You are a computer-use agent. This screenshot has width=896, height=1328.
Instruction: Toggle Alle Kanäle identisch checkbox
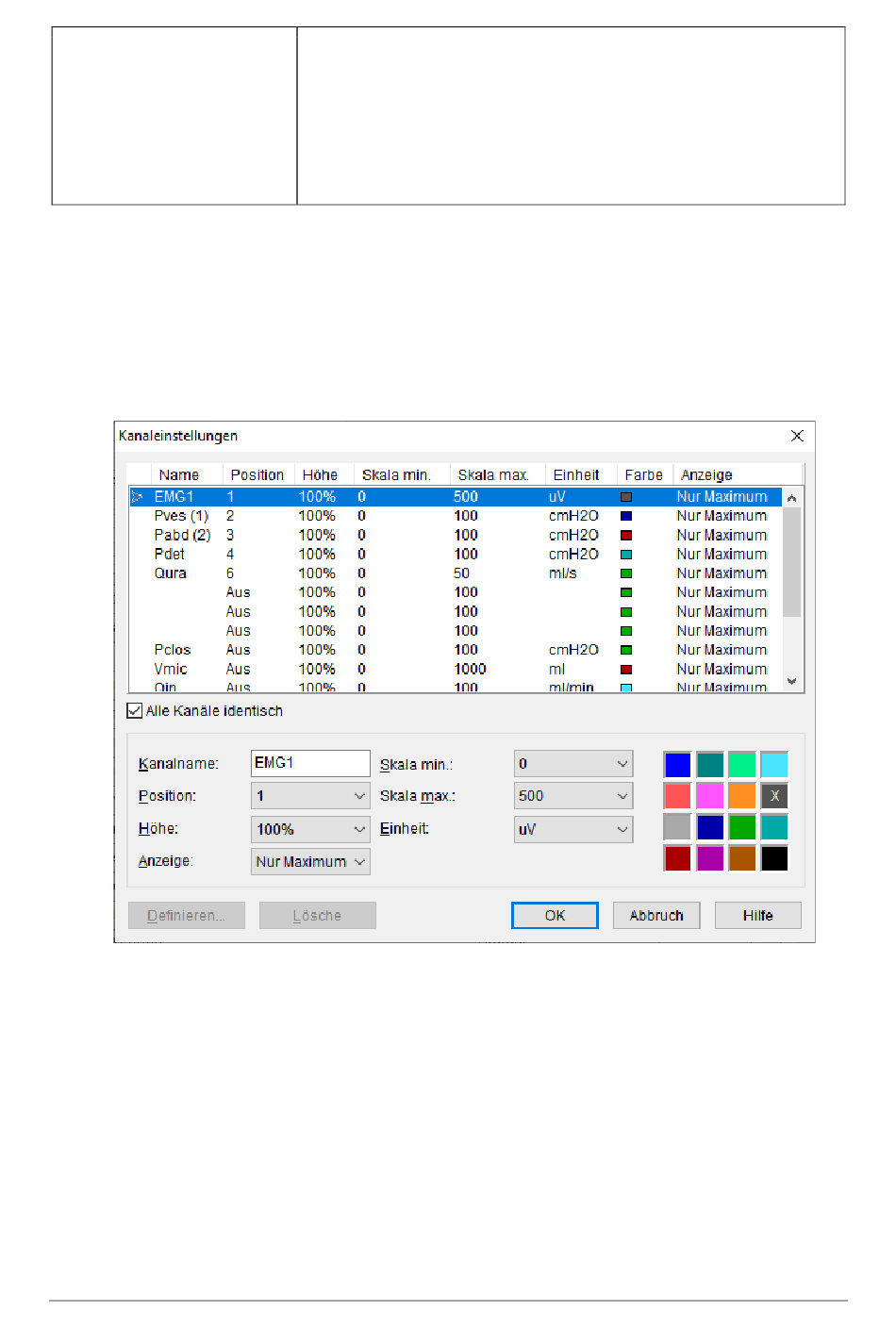[x=135, y=711]
